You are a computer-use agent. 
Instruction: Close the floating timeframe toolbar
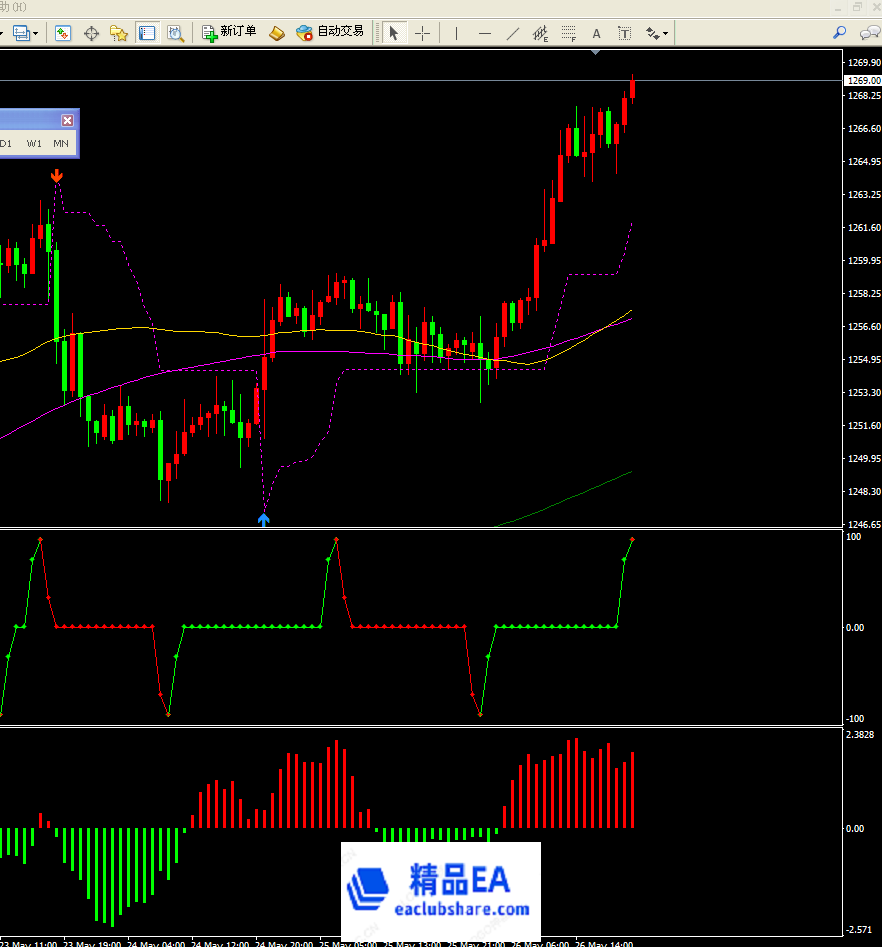67,120
